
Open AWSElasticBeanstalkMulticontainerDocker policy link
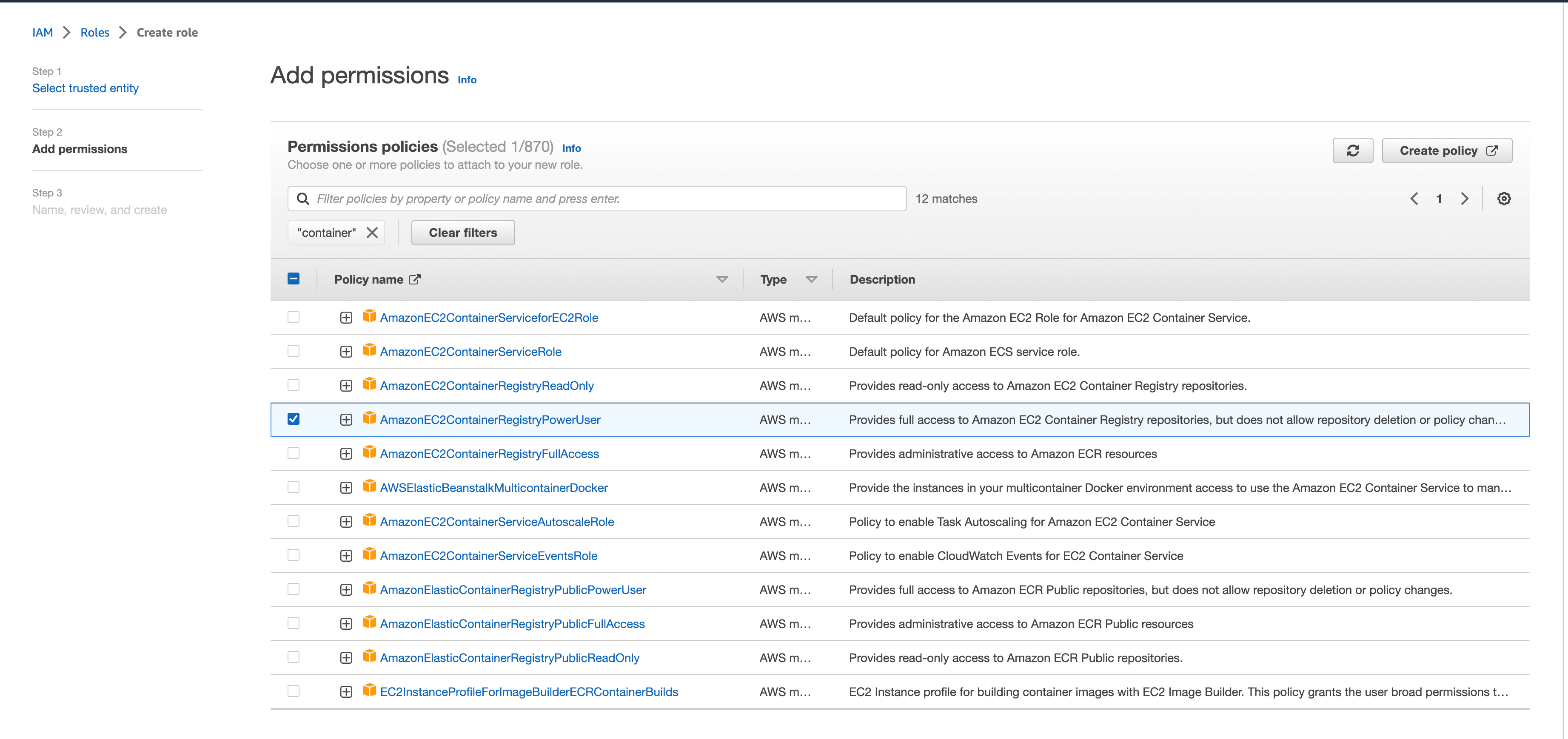493,488
